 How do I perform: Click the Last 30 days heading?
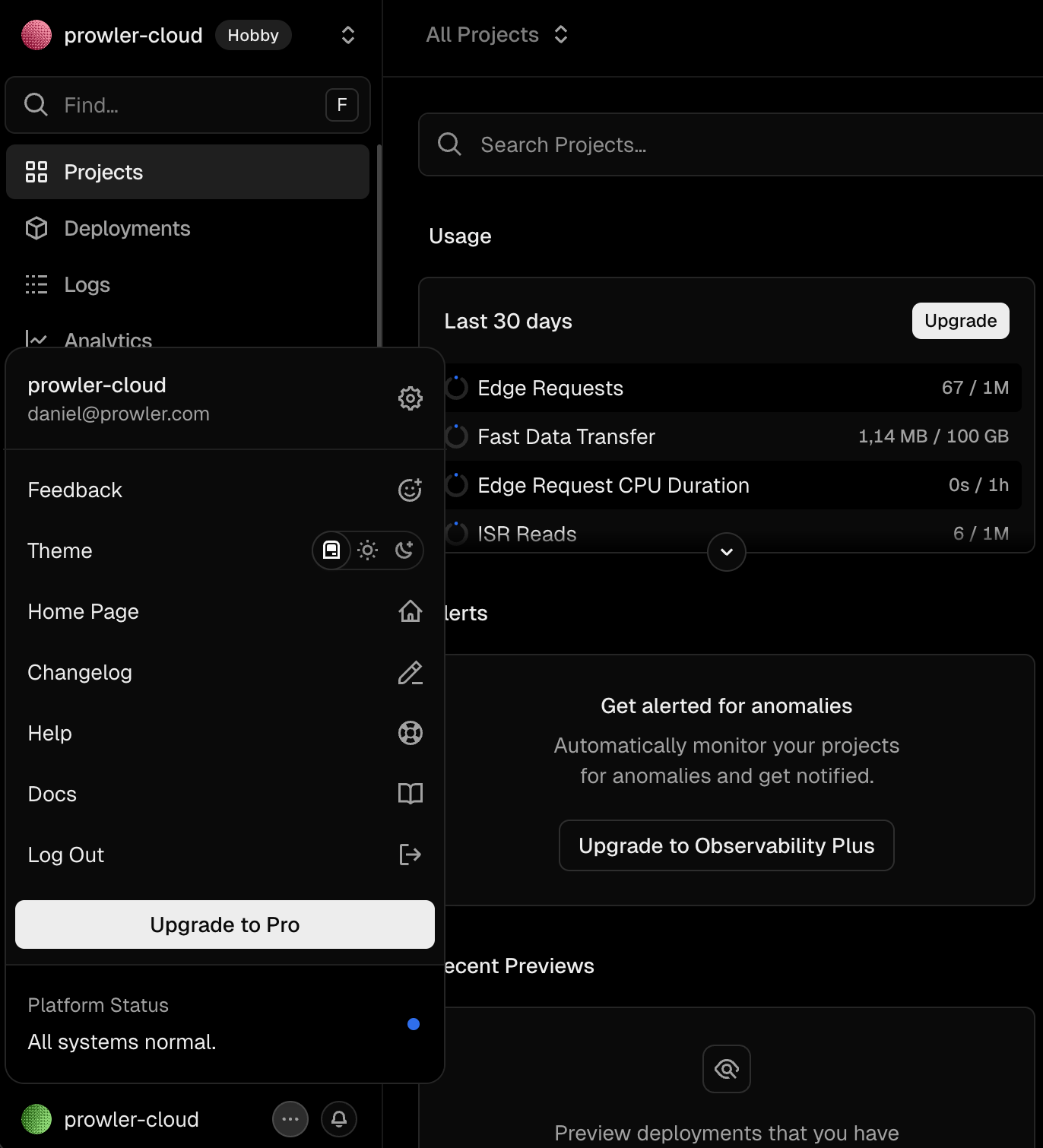(508, 321)
